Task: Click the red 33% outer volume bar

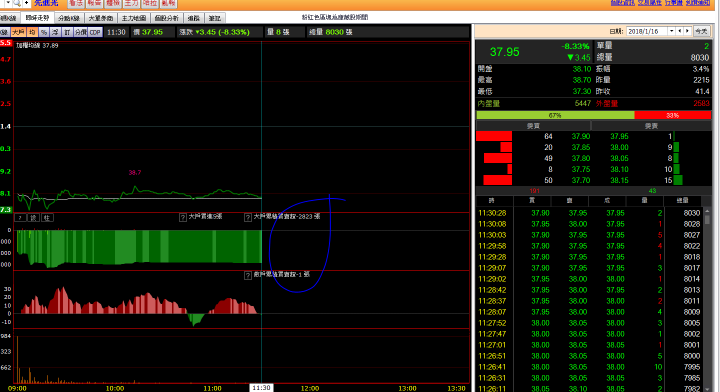Action: [673, 115]
